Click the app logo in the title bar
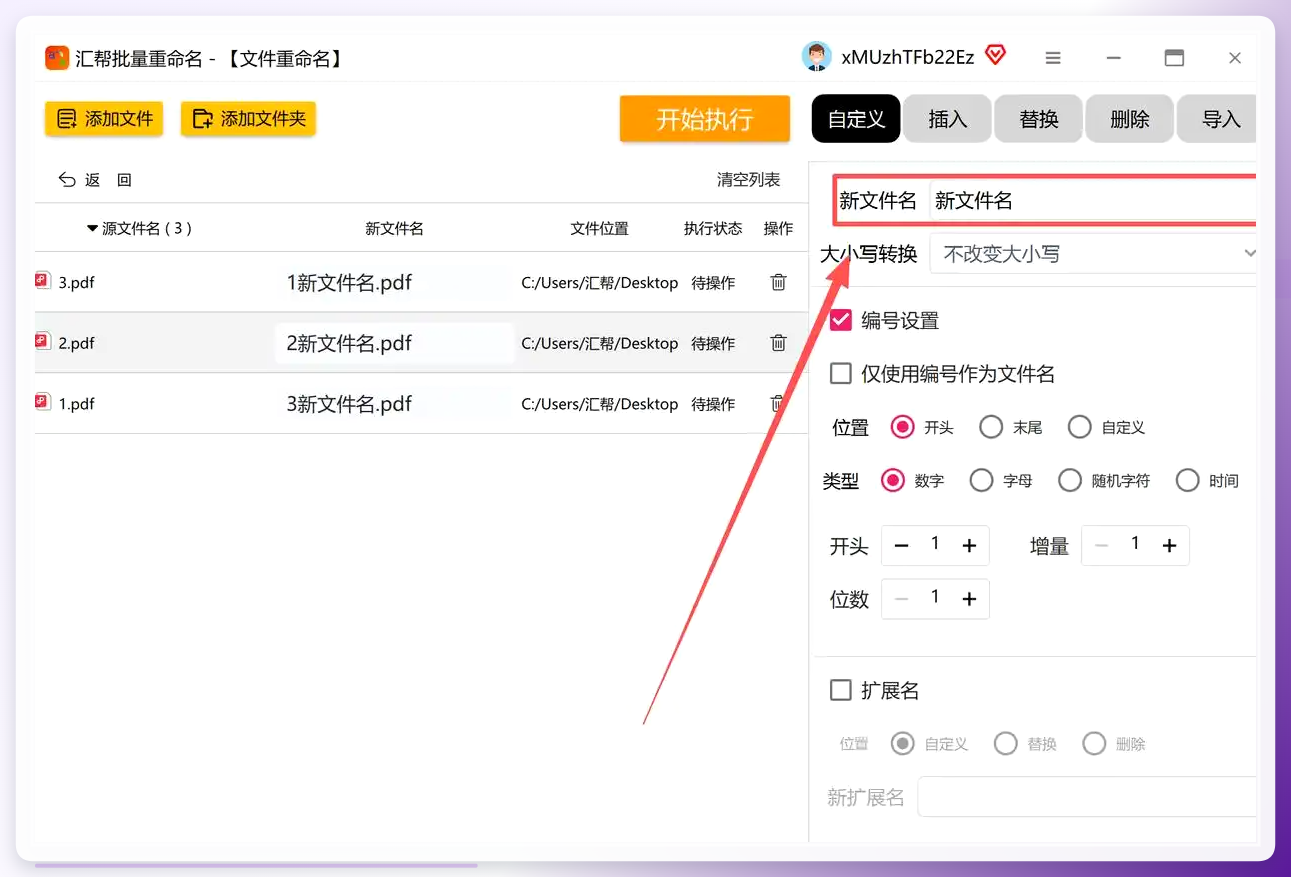 57,58
